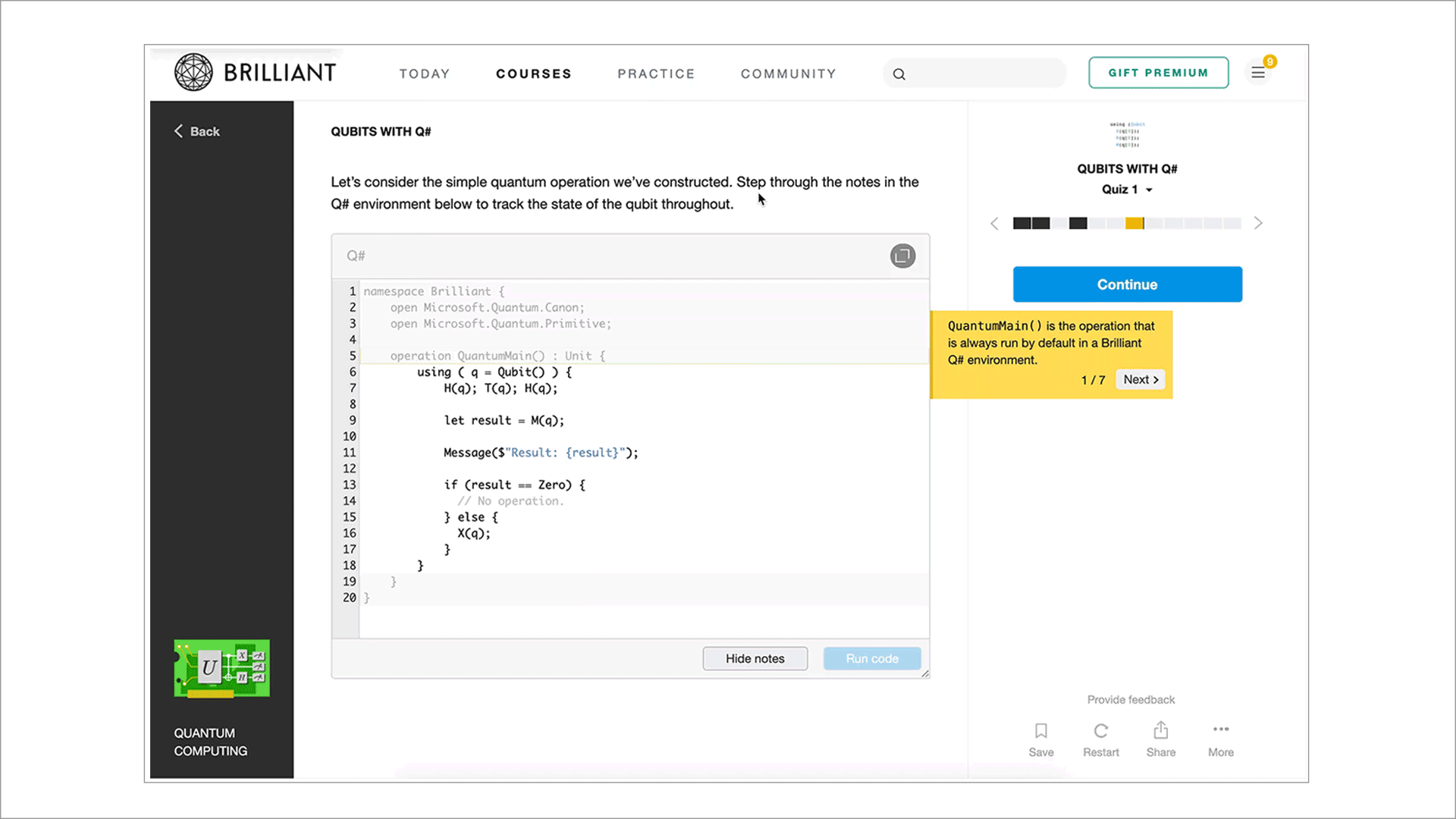Click the search magnifier icon
Image resolution: width=1456 pixels, height=819 pixels.
click(x=898, y=73)
